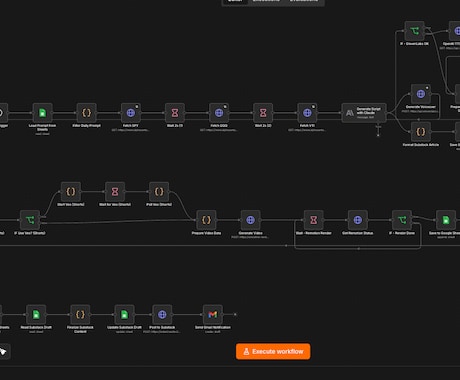This screenshot has width=460, height=380.
Task: Open the Load Prompt from Sheets node
Action: click(x=42, y=113)
